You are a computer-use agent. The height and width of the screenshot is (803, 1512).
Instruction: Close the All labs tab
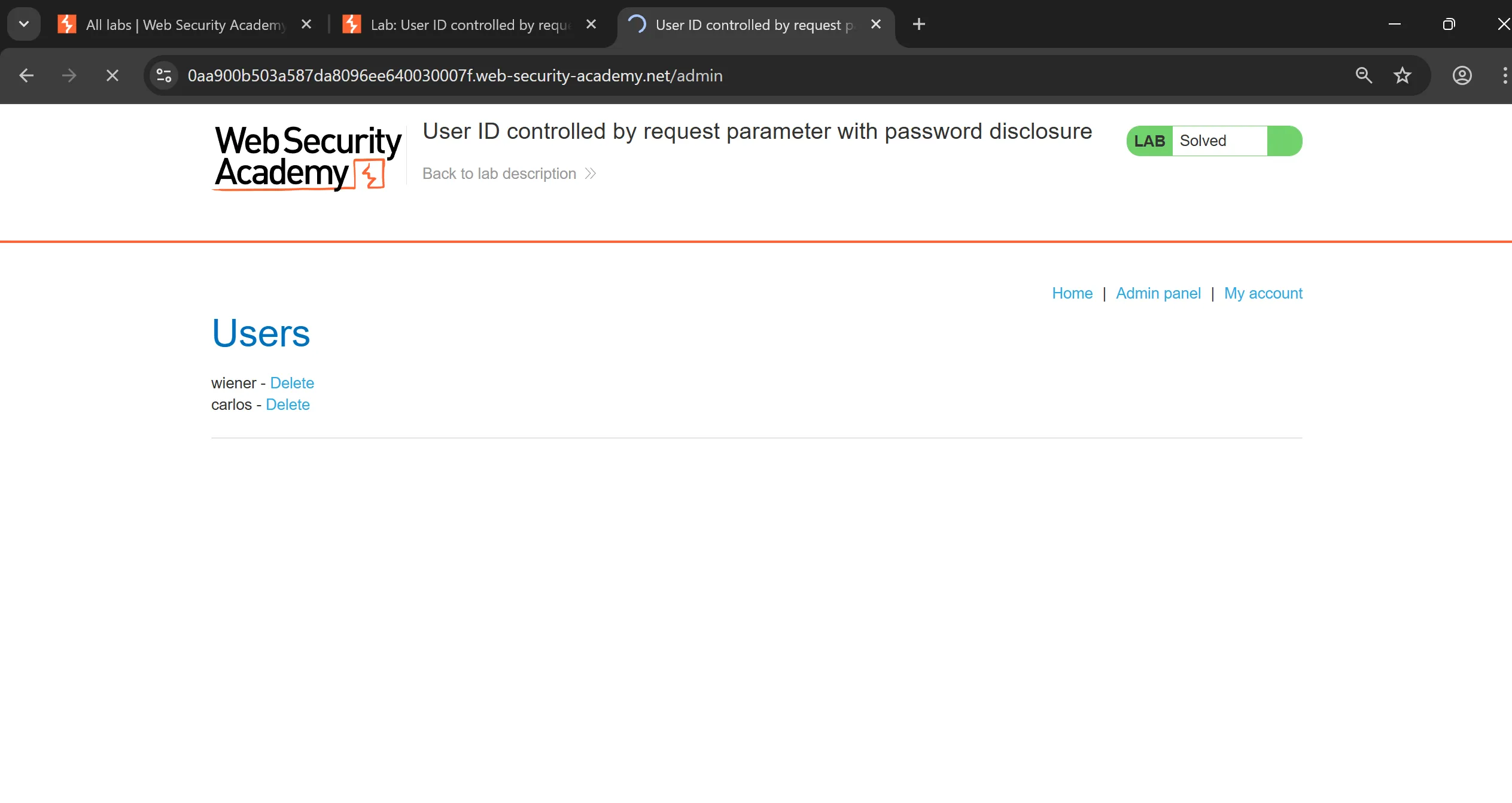point(306,25)
